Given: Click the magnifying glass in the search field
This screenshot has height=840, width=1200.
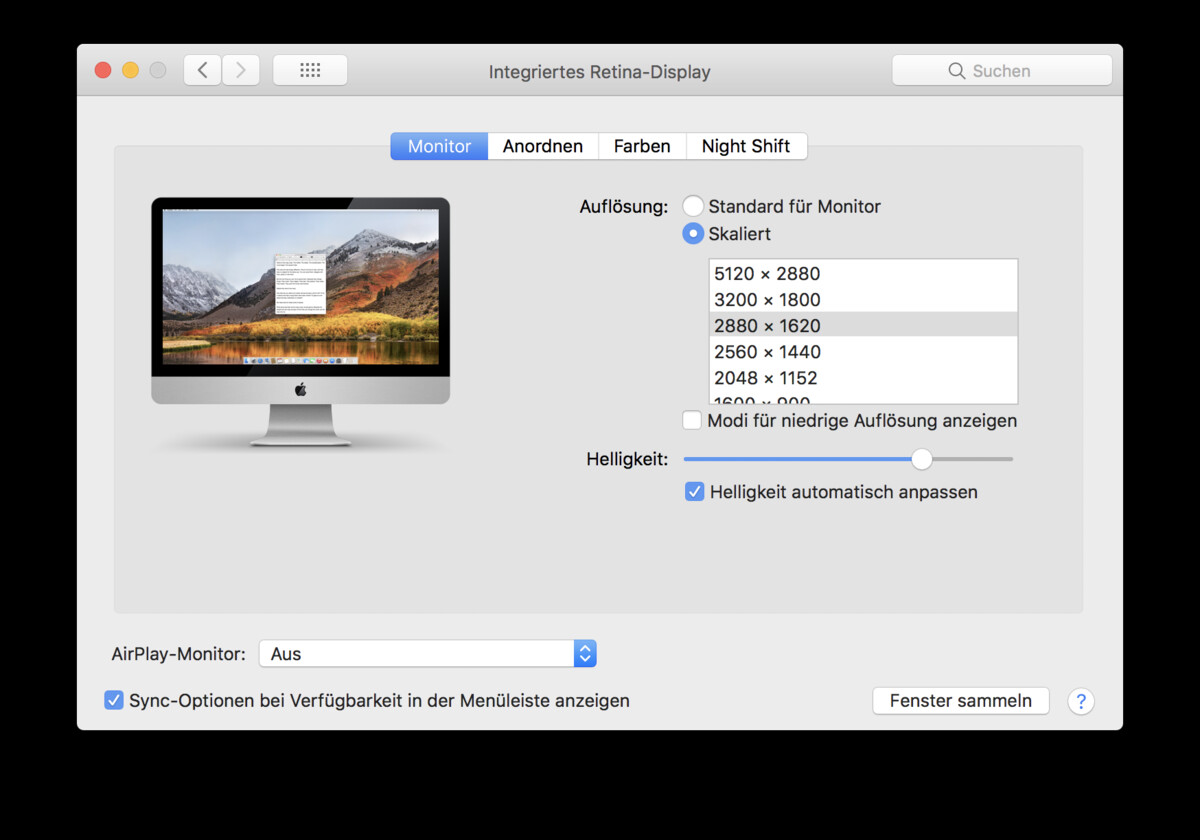Looking at the screenshot, I should [x=959, y=70].
